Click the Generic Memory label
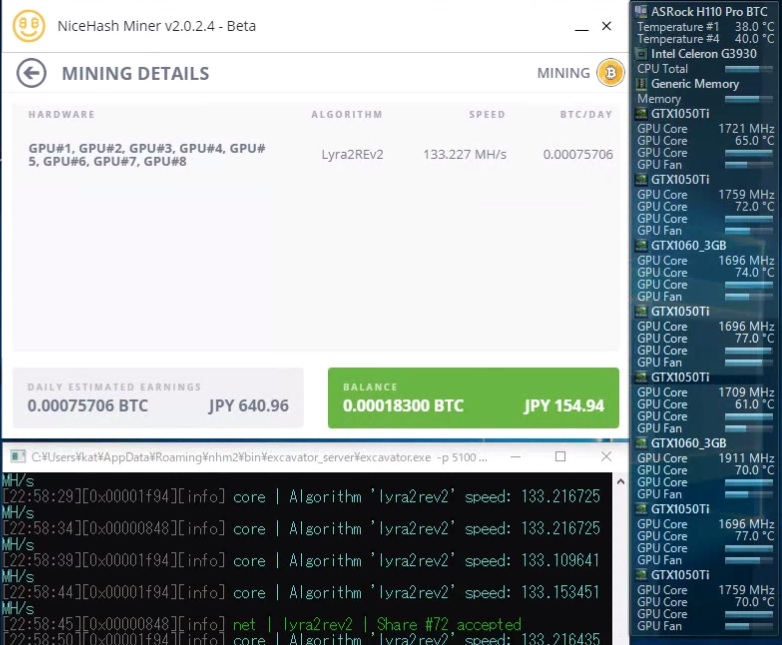Viewport: 782px width, 645px height. pyautogui.click(x=695, y=84)
